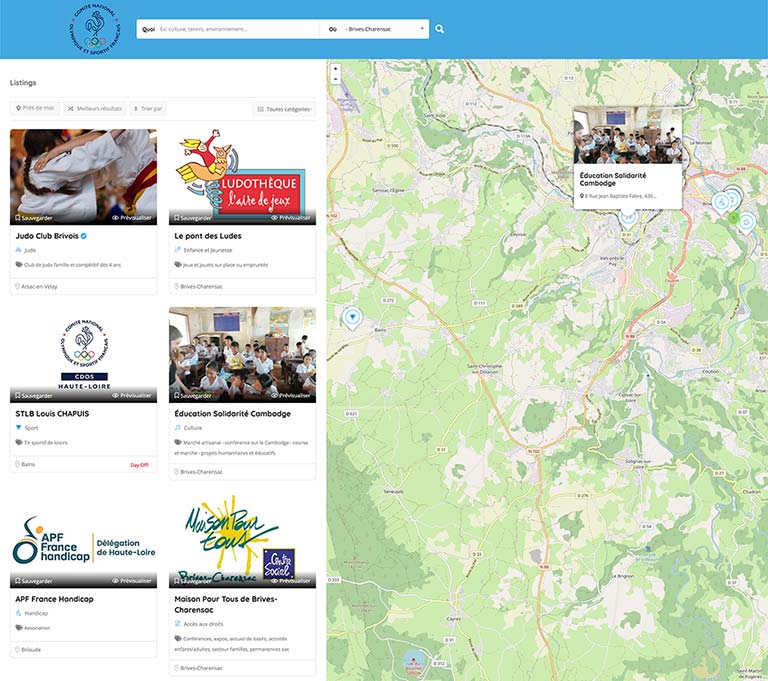This screenshot has height=681, width=768.
Task: Click the Accès aux droits category icon
Action: click(177, 624)
